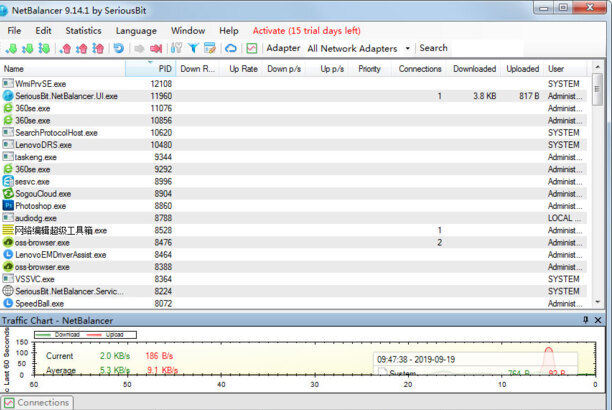Screen dimensions: 612x410
Task: Sort by the Connections column header
Action: [420, 69]
